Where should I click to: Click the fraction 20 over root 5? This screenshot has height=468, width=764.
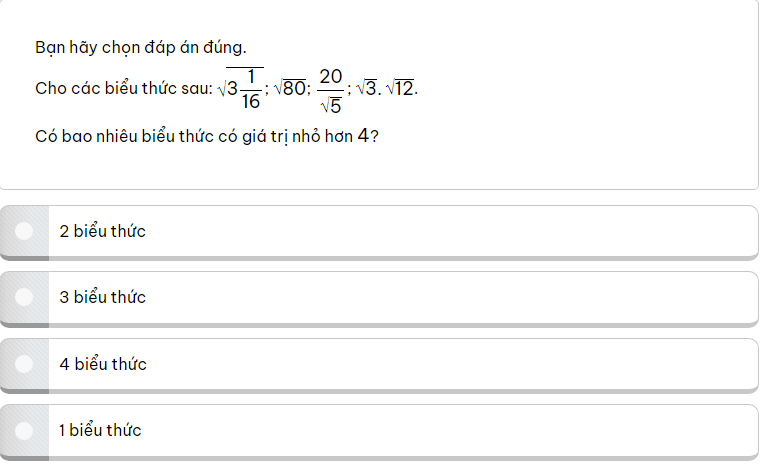click(330, 89)
